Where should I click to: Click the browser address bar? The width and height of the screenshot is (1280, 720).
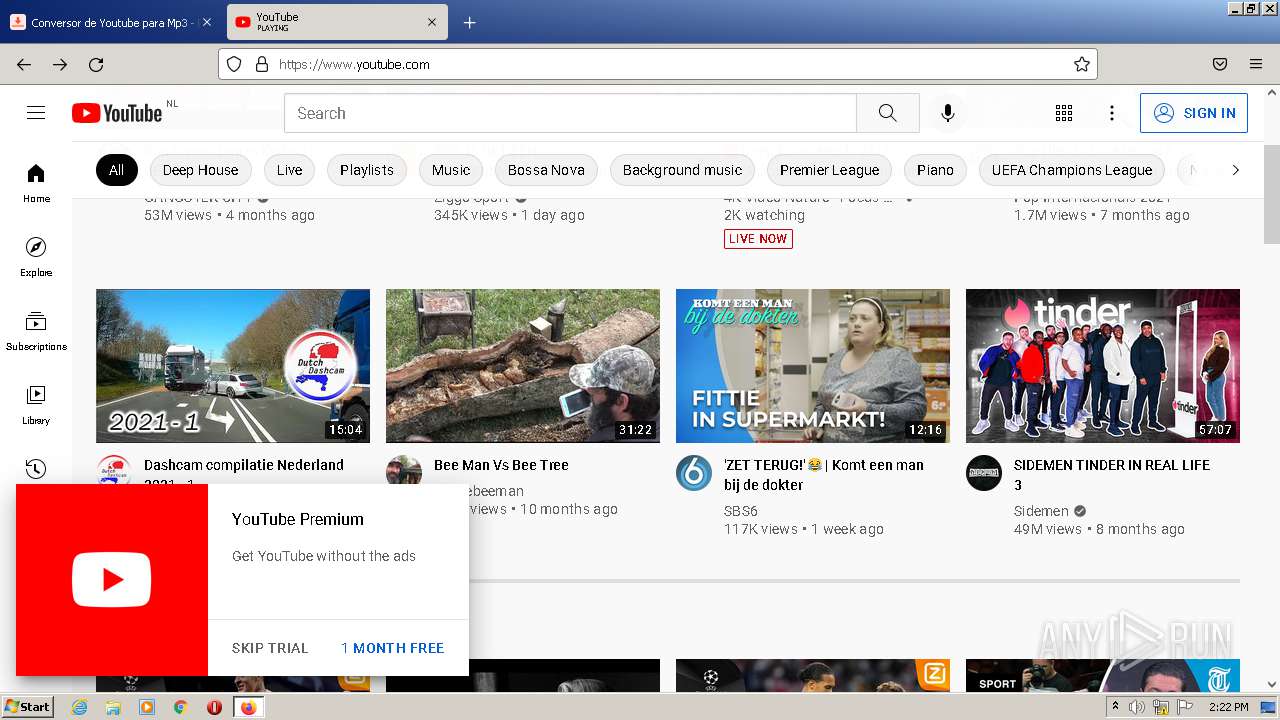pyautogui.click(x=657, y=64)
